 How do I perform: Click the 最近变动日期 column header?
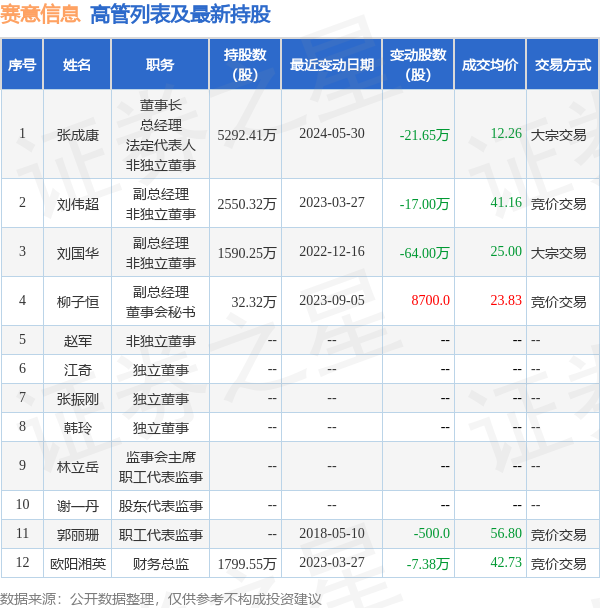[332, 64]
